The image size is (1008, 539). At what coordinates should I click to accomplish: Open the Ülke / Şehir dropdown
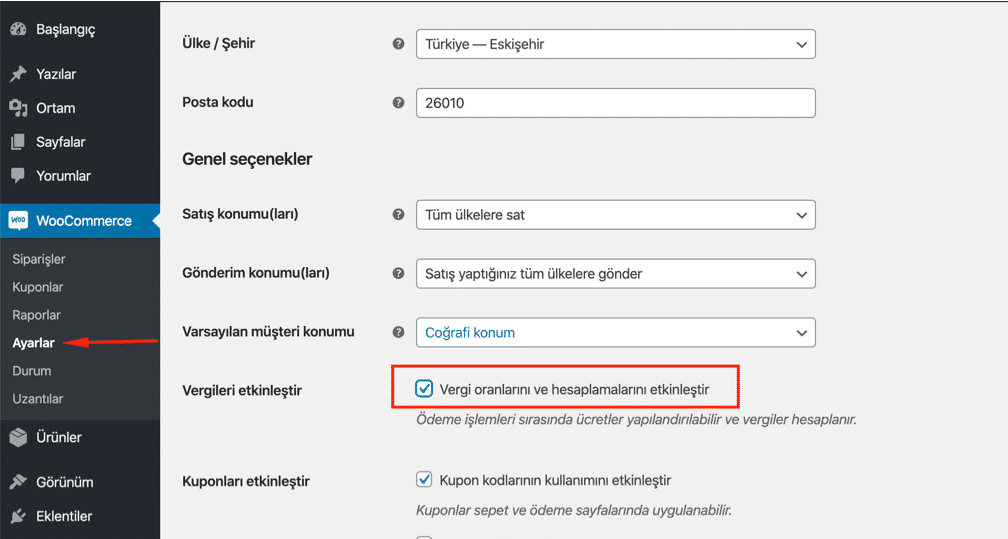615,44
